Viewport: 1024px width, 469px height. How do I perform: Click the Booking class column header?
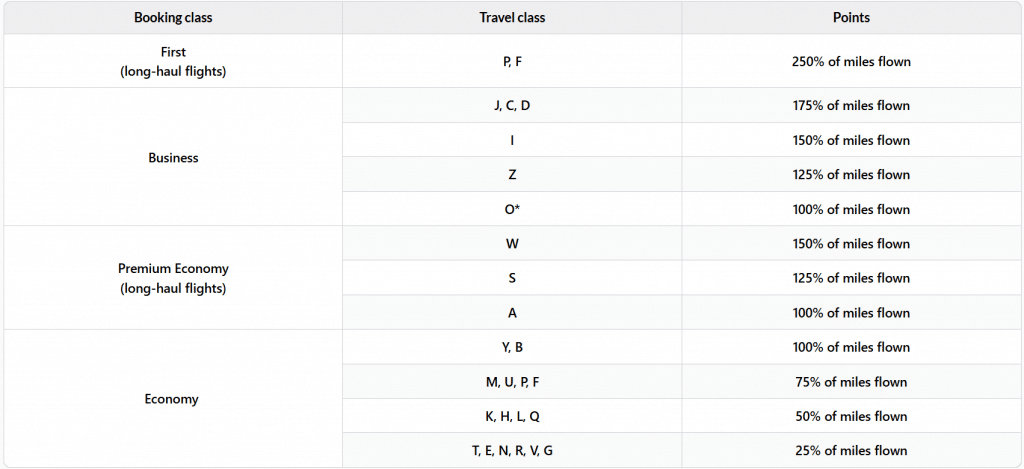[x=173, y=18]
